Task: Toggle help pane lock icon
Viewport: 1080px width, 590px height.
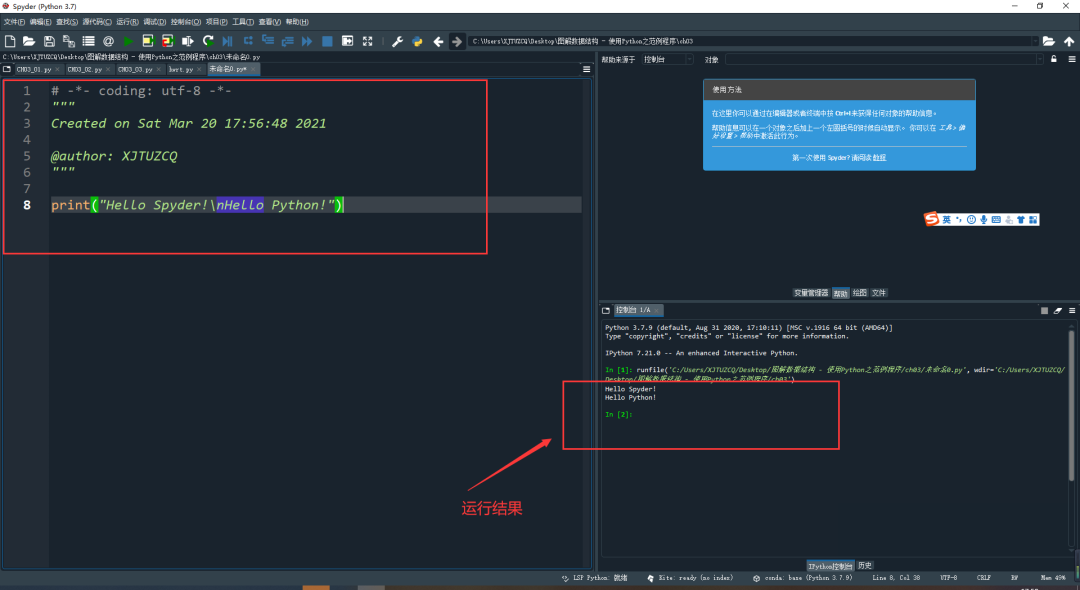Action: pos(1054,59)
